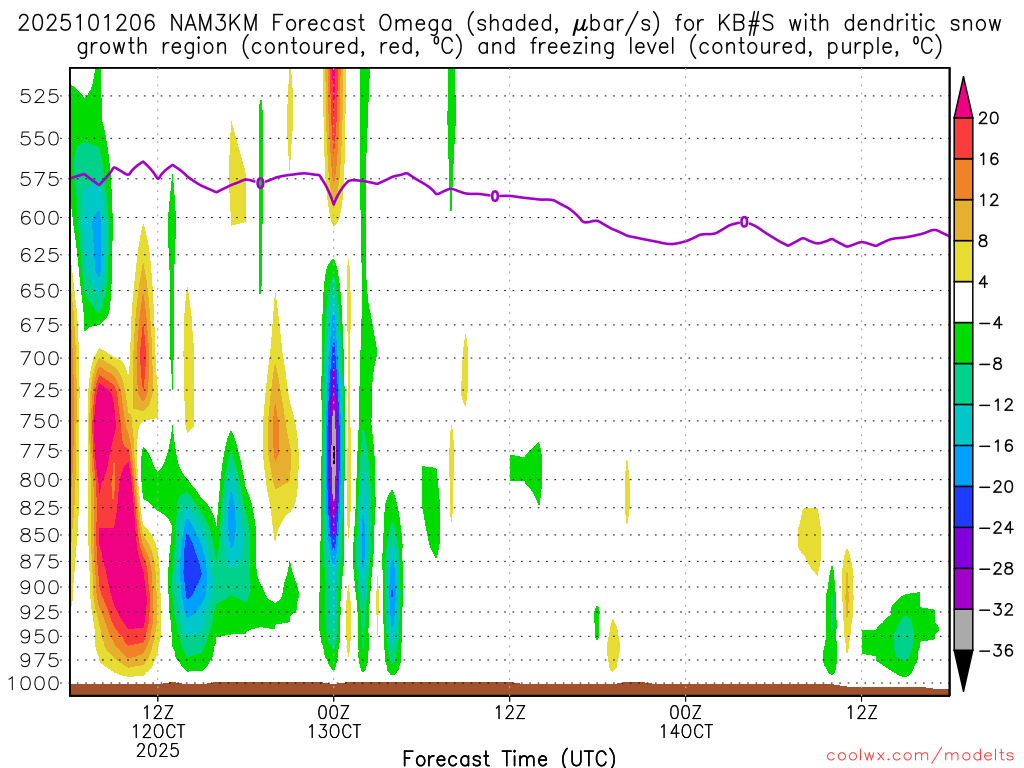Click the purple -28 to -32 colorbar segment
1024x768 pixels.
point(963,589)
